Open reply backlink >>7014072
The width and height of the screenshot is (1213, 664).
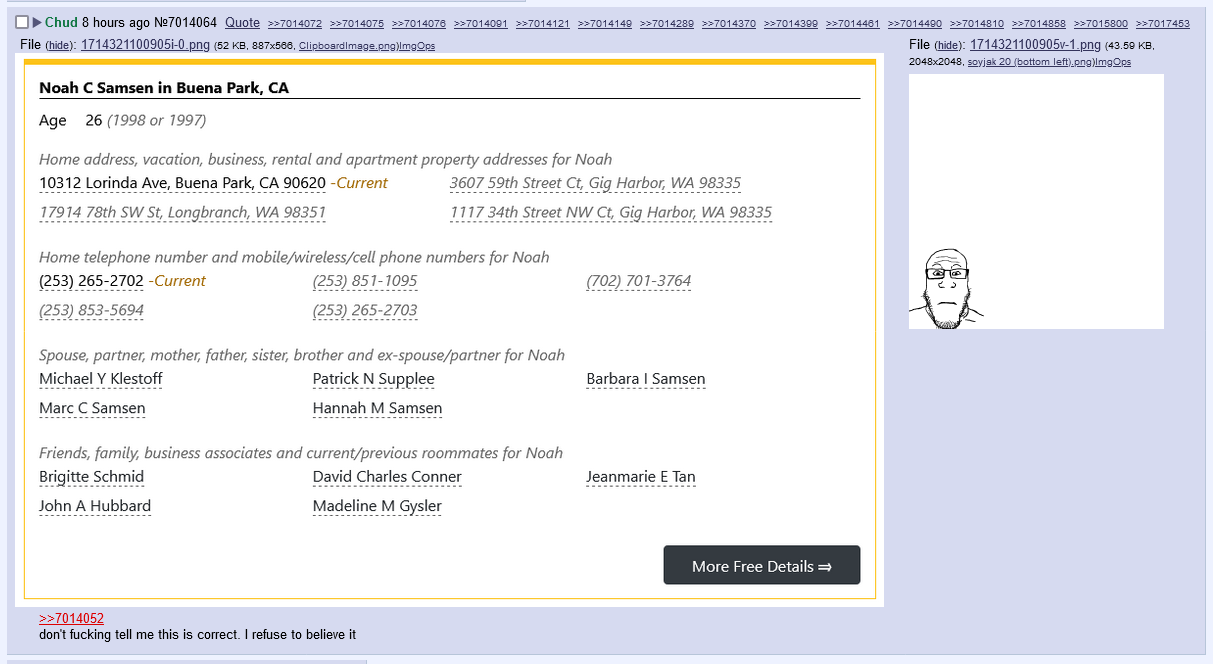295,23
